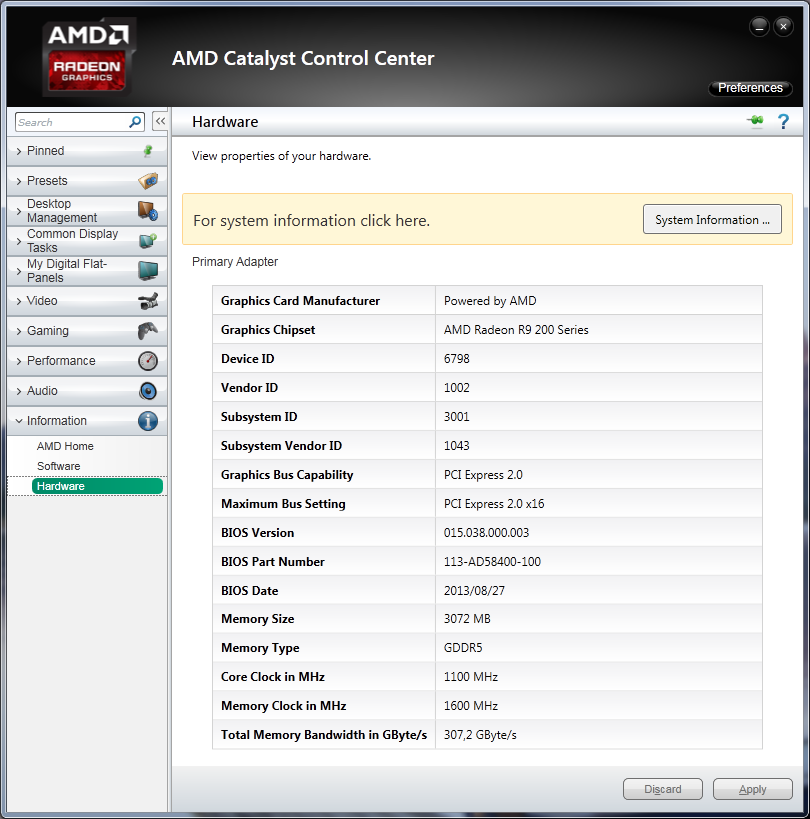The image size is (810, 819).
Task: Select Subsystem ID value 3001
Action: tap(456, 417)
